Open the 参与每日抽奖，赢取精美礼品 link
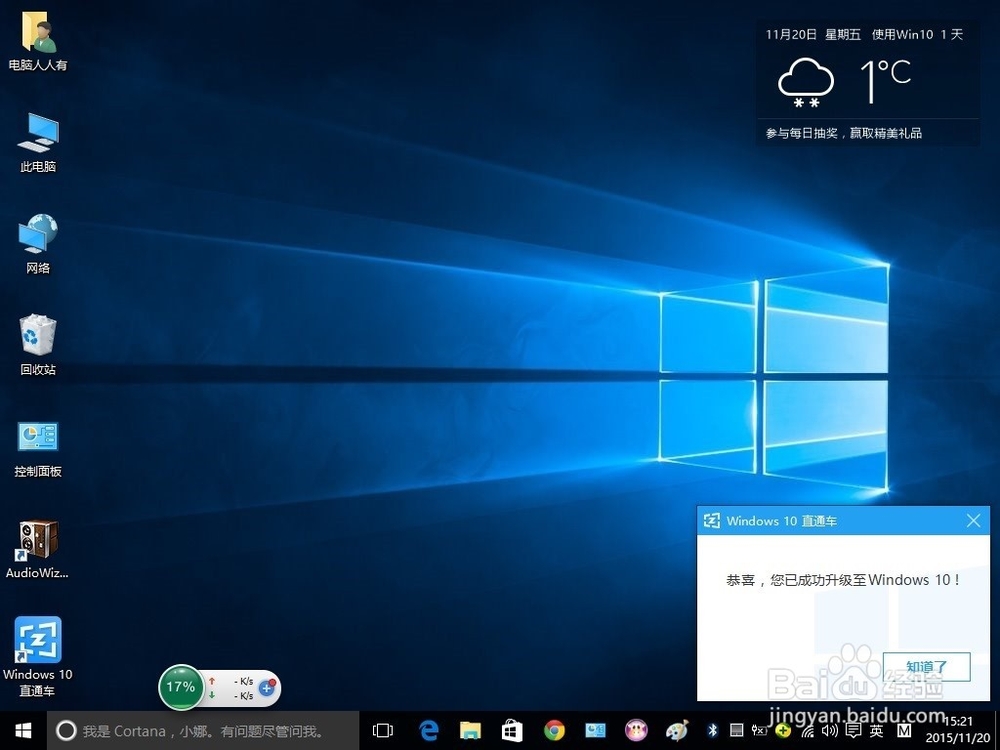 pos(844,133)
